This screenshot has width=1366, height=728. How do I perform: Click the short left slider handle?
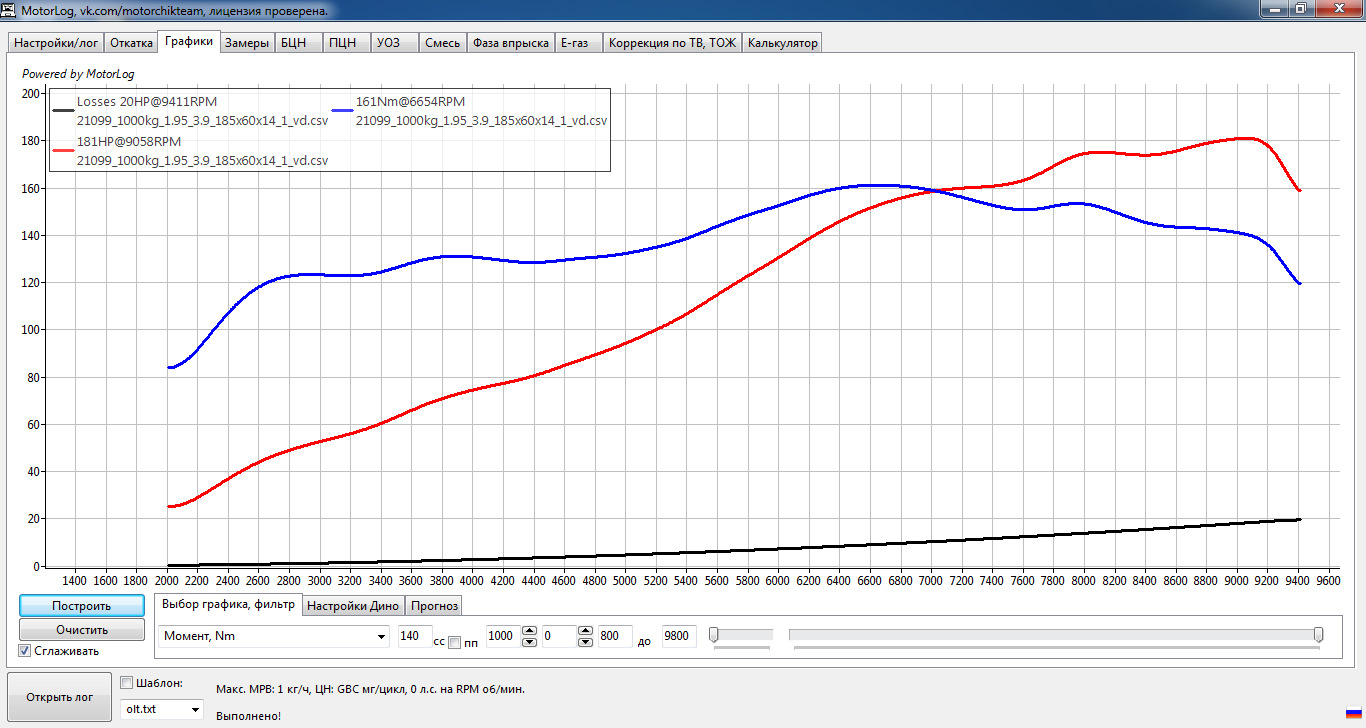[713, 635]
